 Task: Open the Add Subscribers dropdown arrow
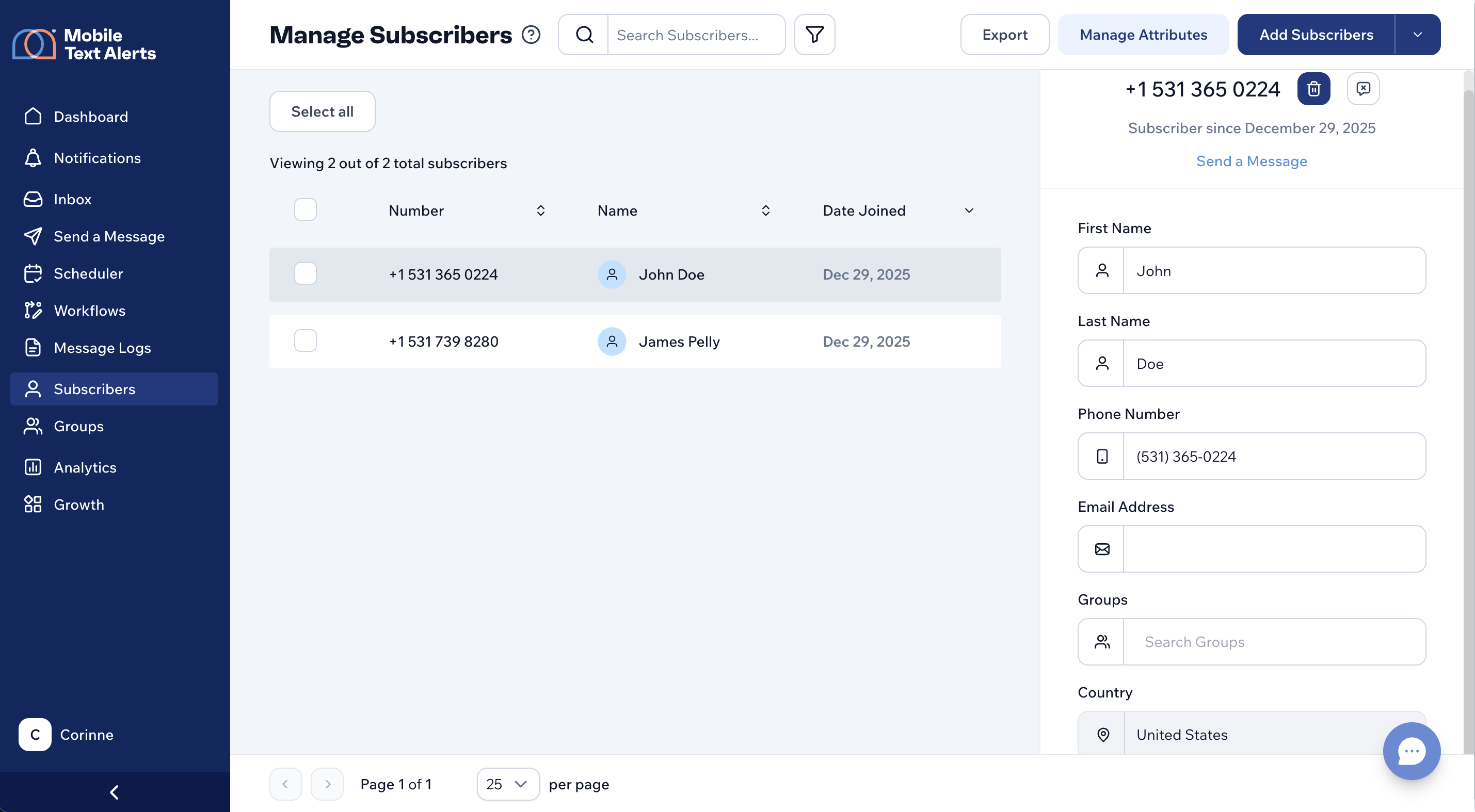click(1417, 35)
